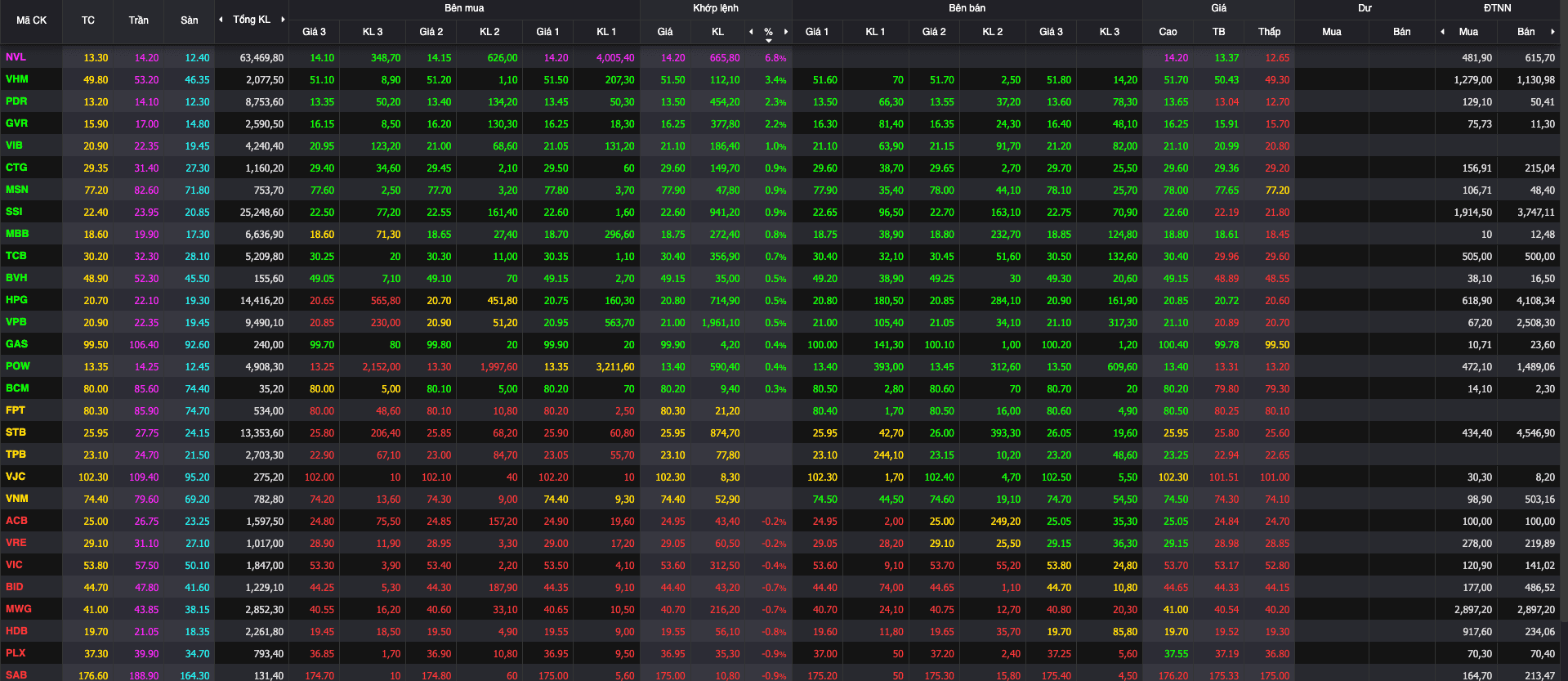This screenshot has height=681, width=1568.
Task: Choose VPB ticker symbol
Action: 16,322
